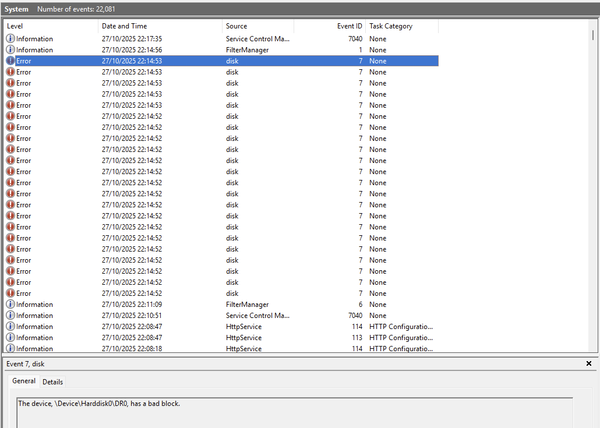Viewport: 600px width, 428px height.
Task: Click the Information icon on the 22:08:18 HttpService row
Action: [11, 349]
